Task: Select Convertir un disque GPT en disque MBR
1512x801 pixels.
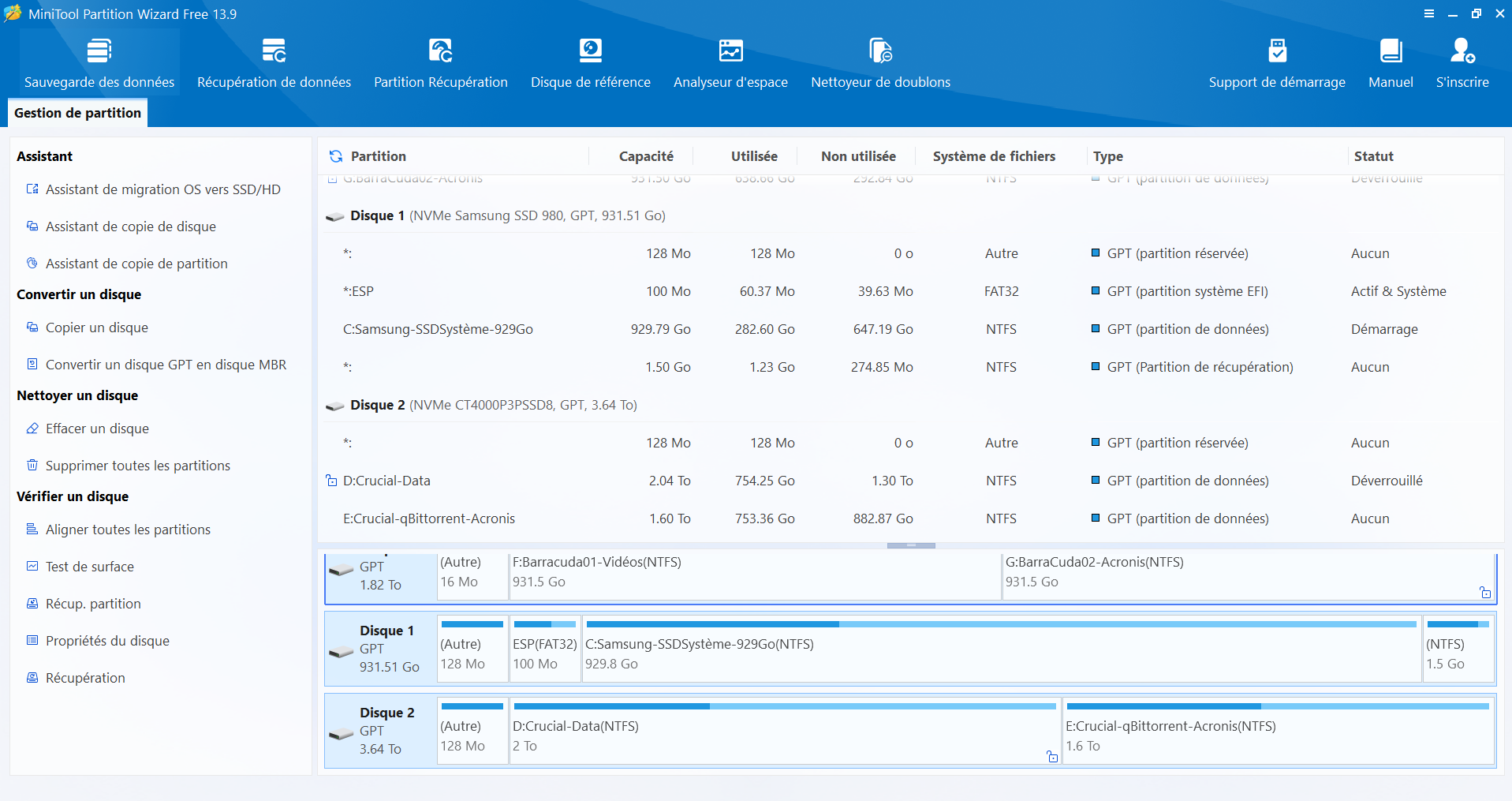Action: [157, 365]
